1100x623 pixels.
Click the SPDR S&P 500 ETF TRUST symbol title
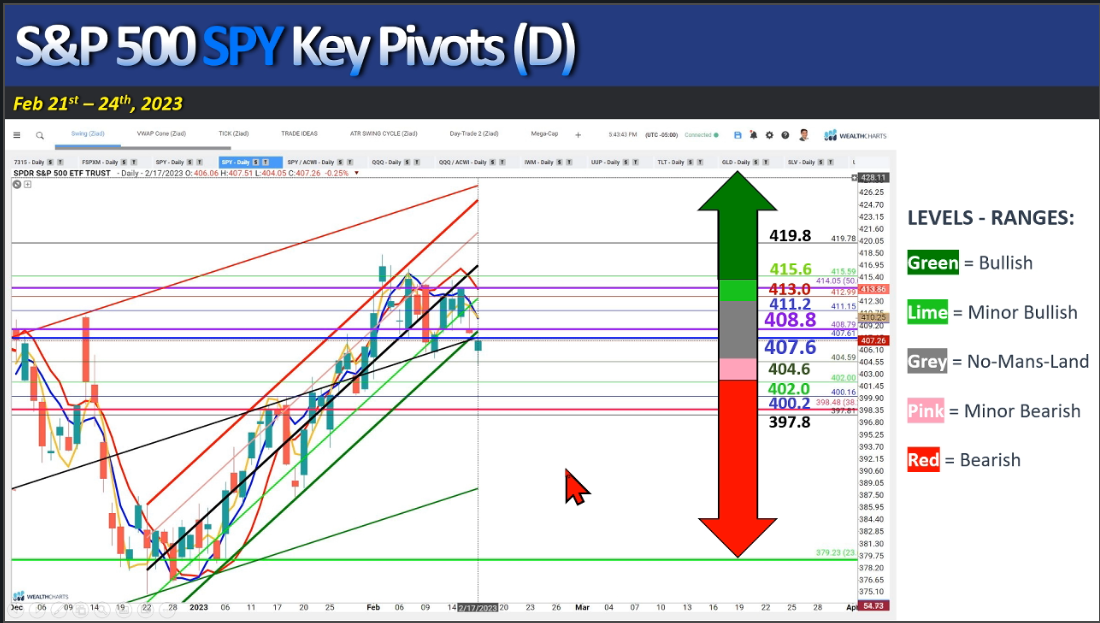point(62,173)
